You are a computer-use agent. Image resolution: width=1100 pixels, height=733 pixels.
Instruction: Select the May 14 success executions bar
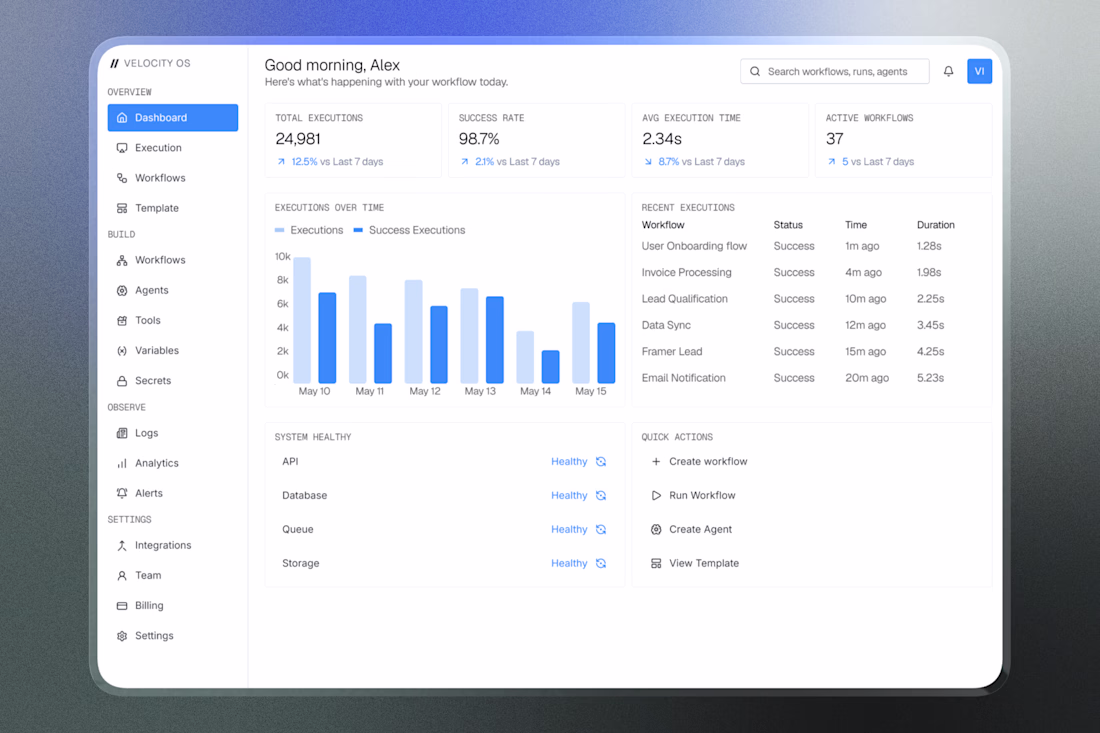[x=551, y=367]
